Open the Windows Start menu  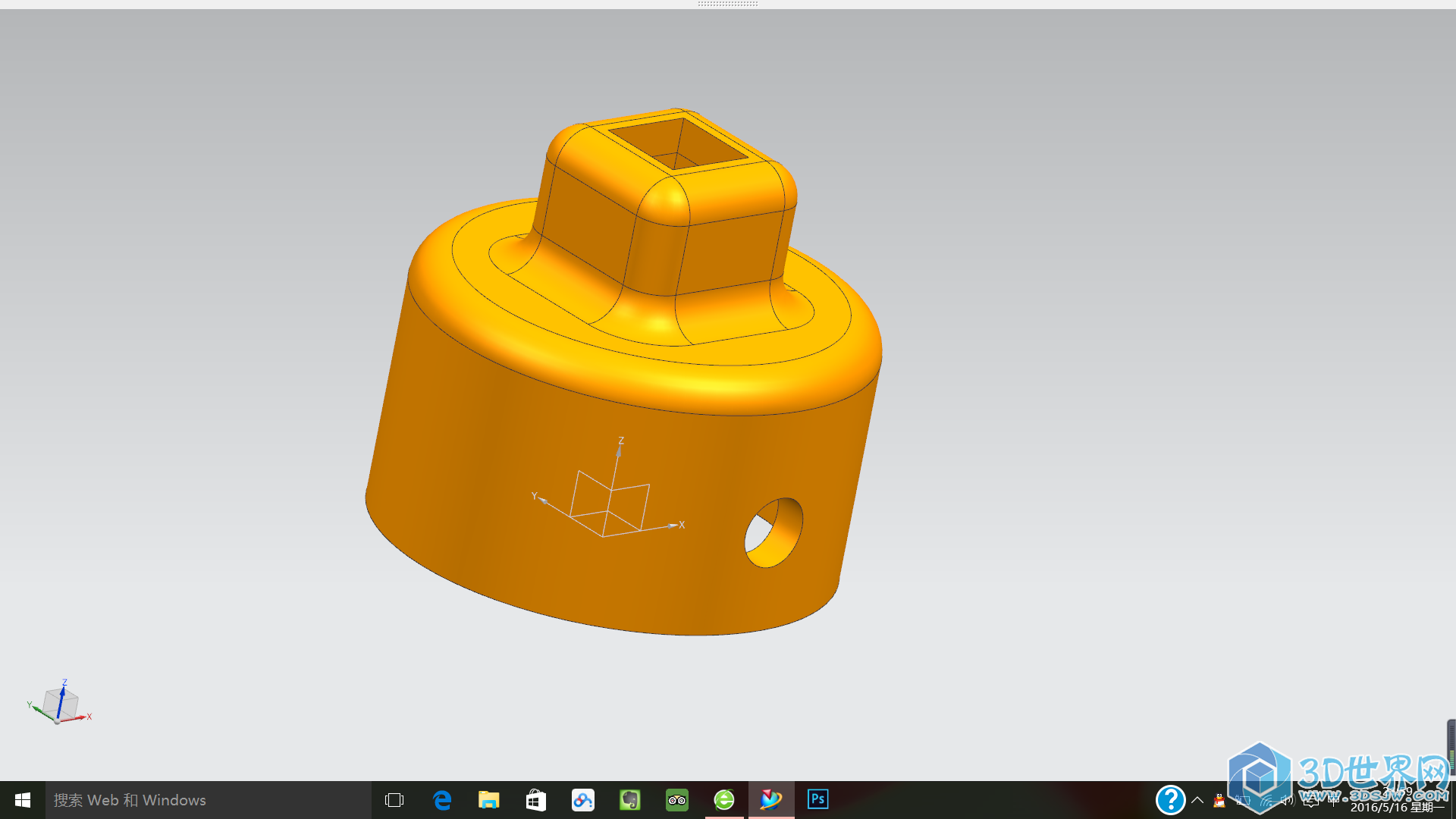pyautogui.click(x=23, y=800)
